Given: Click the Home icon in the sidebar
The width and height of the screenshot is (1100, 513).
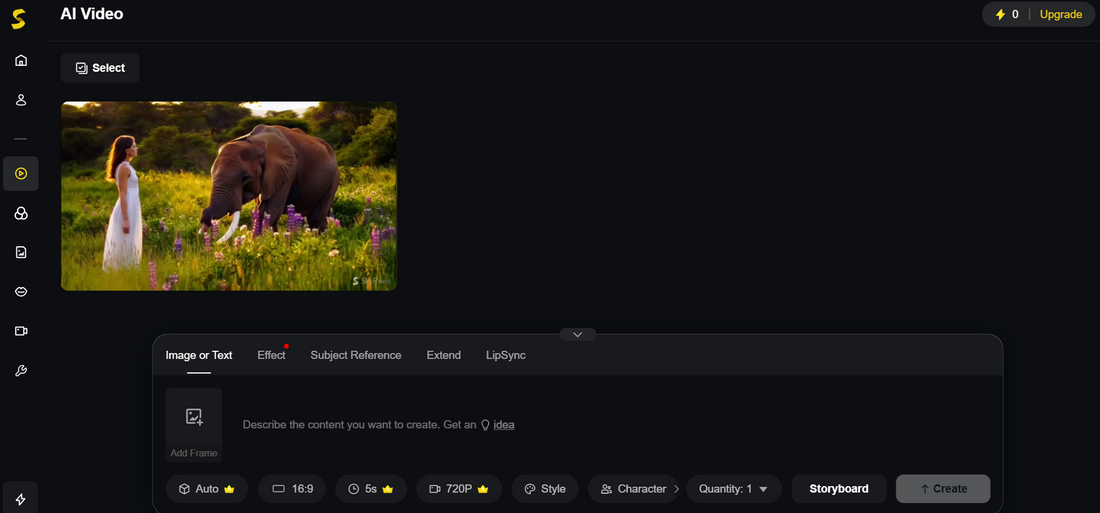Looking at the screenshot, I should [x=21, y=60].
